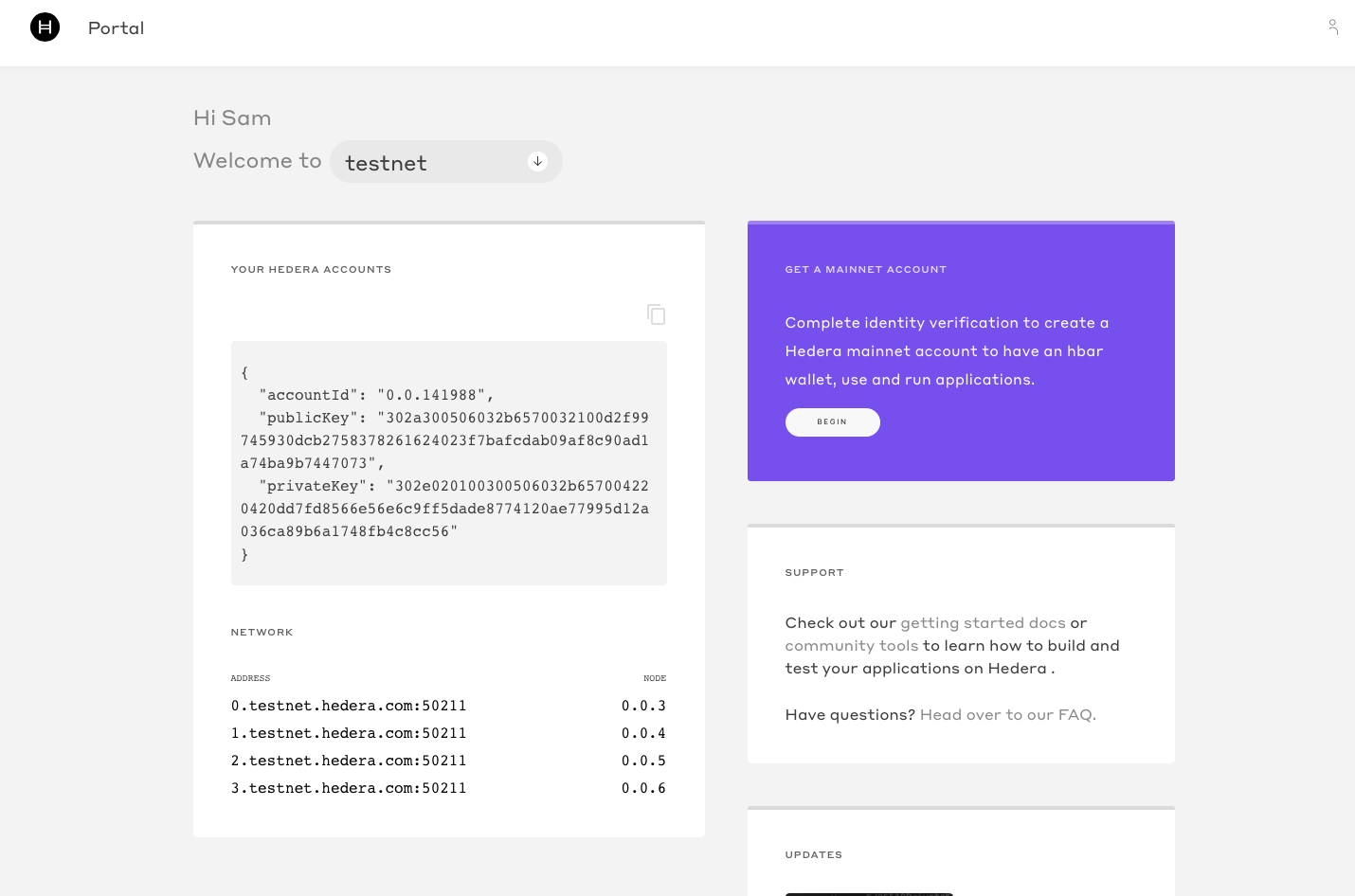This screenshot has width=1355, height=896.
Task: Click the 3.testnet.hedera.com:50211 address
Action: [x=349, y=788]
